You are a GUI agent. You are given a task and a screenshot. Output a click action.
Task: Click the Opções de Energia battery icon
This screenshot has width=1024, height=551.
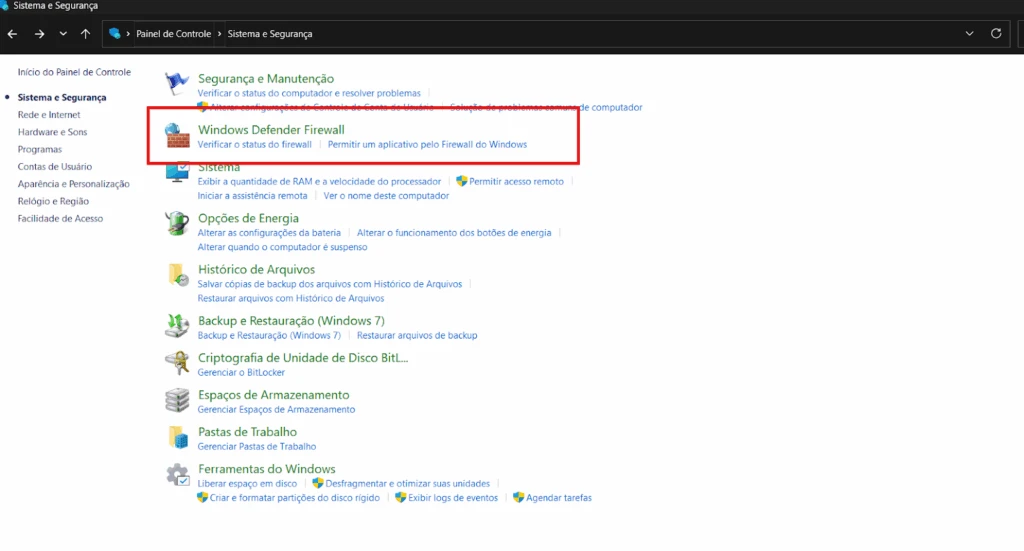[x=177, y=223]
